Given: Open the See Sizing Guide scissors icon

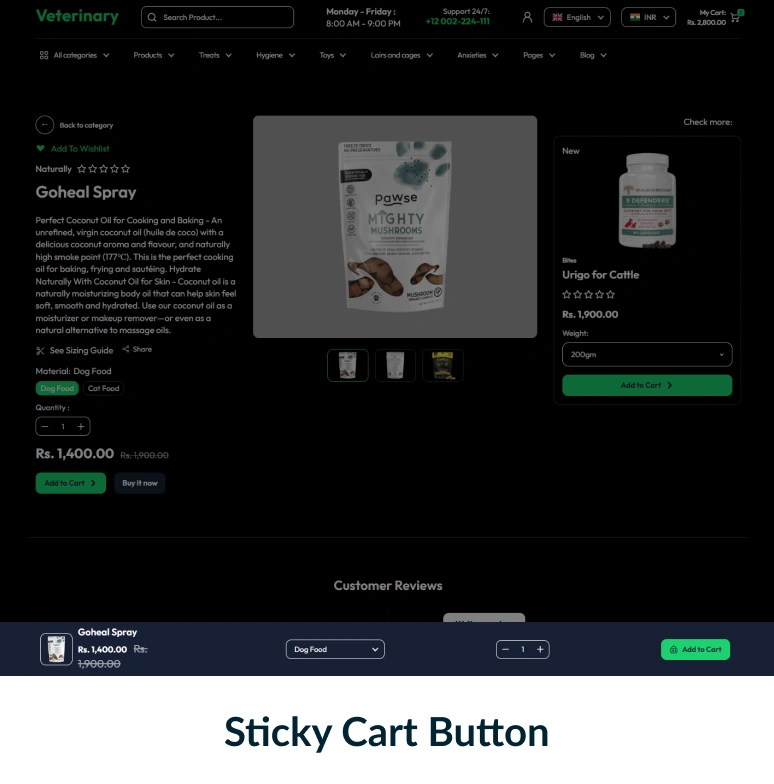Looking at the screenshot, I should [40, 350].
